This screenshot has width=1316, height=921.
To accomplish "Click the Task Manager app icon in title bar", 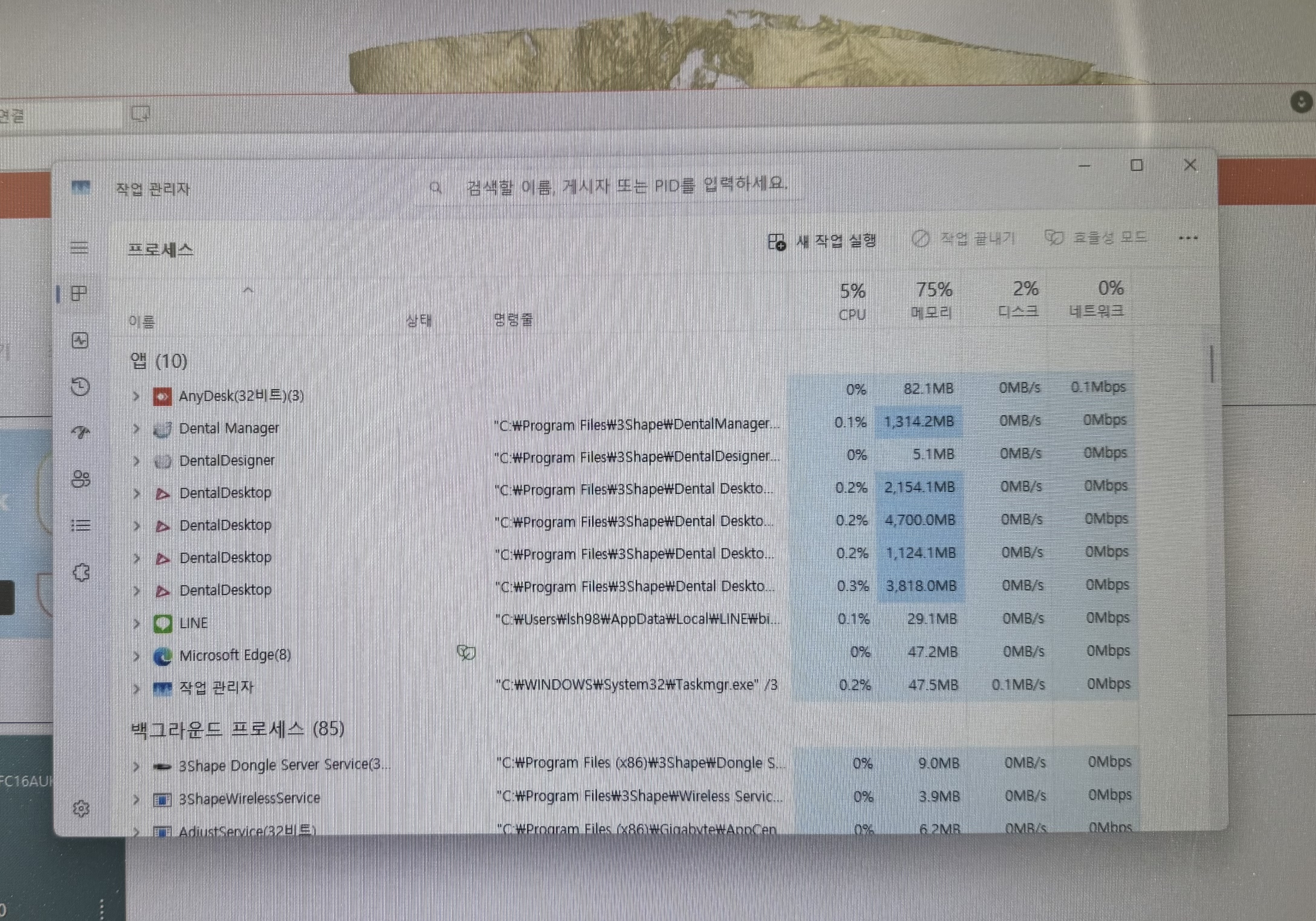I will (x=81, y=187).
